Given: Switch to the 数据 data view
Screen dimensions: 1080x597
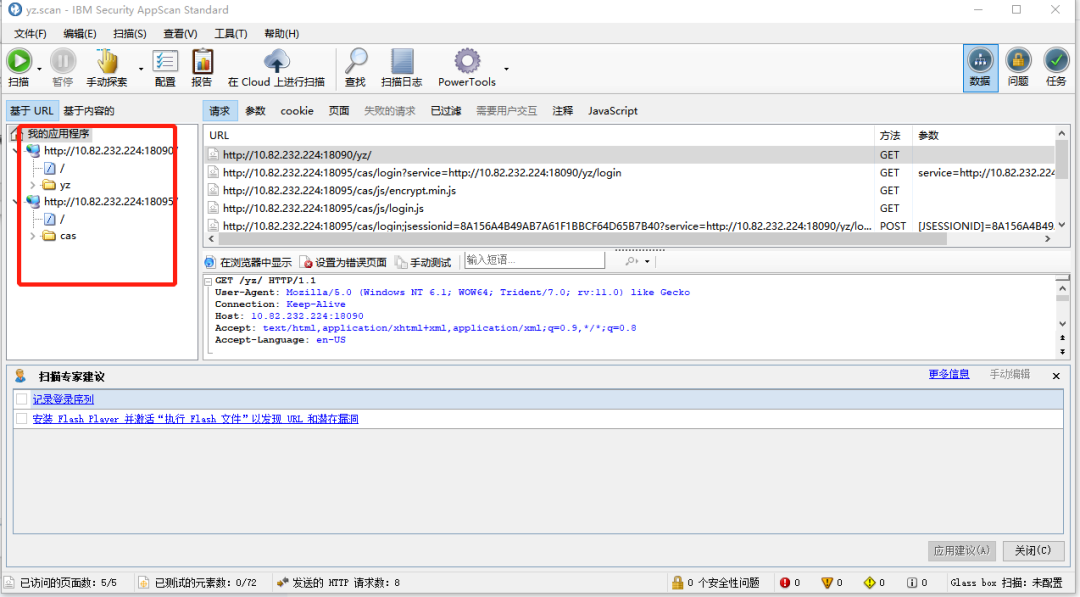Looking at the screenshot, I should pos(980,67).
